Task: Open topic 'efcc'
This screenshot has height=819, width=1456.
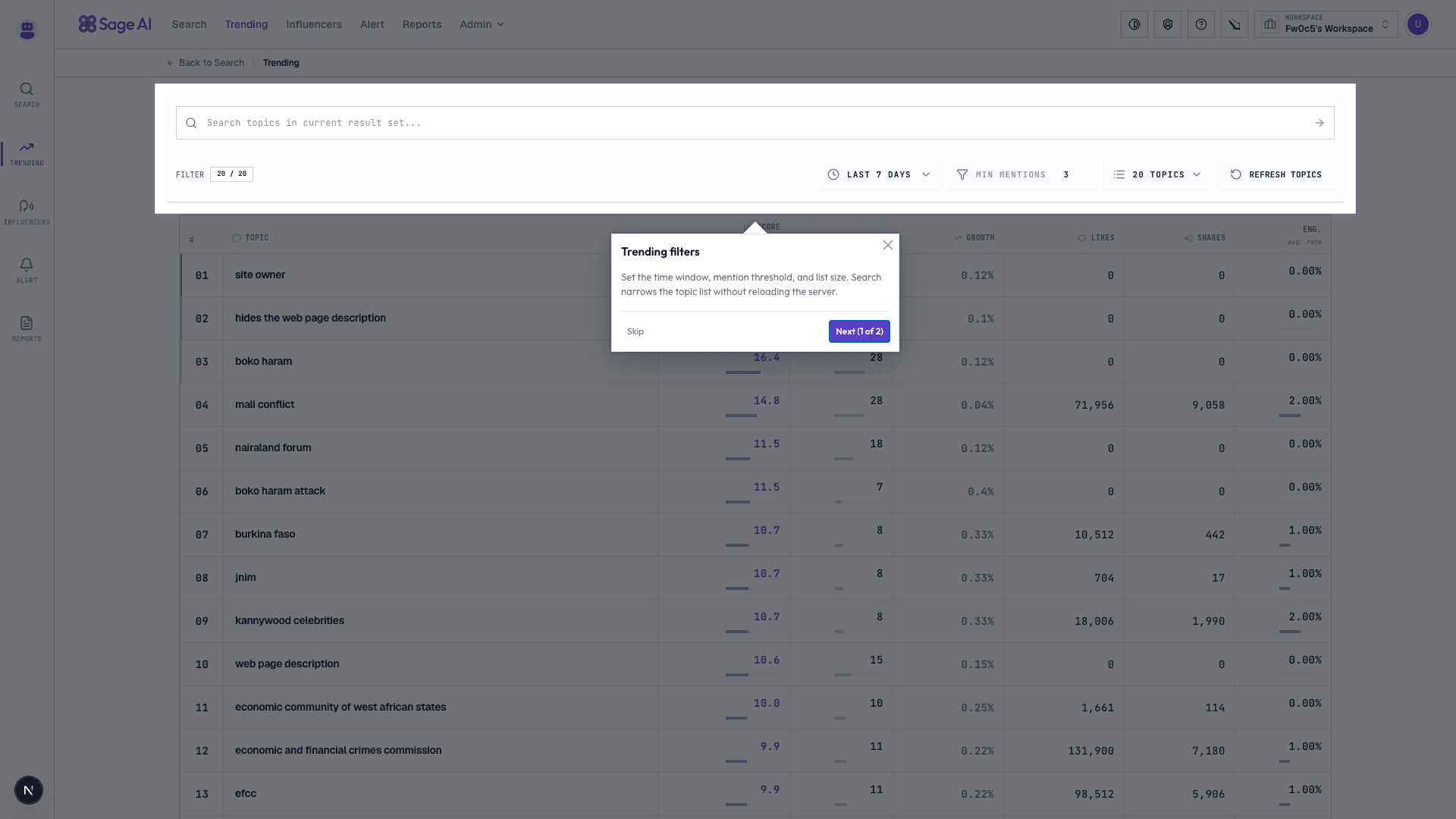Action: click(x=246, y=794)
